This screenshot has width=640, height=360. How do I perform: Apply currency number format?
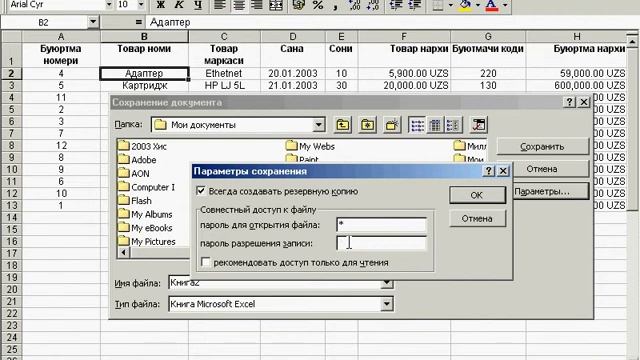click(299, 5)
